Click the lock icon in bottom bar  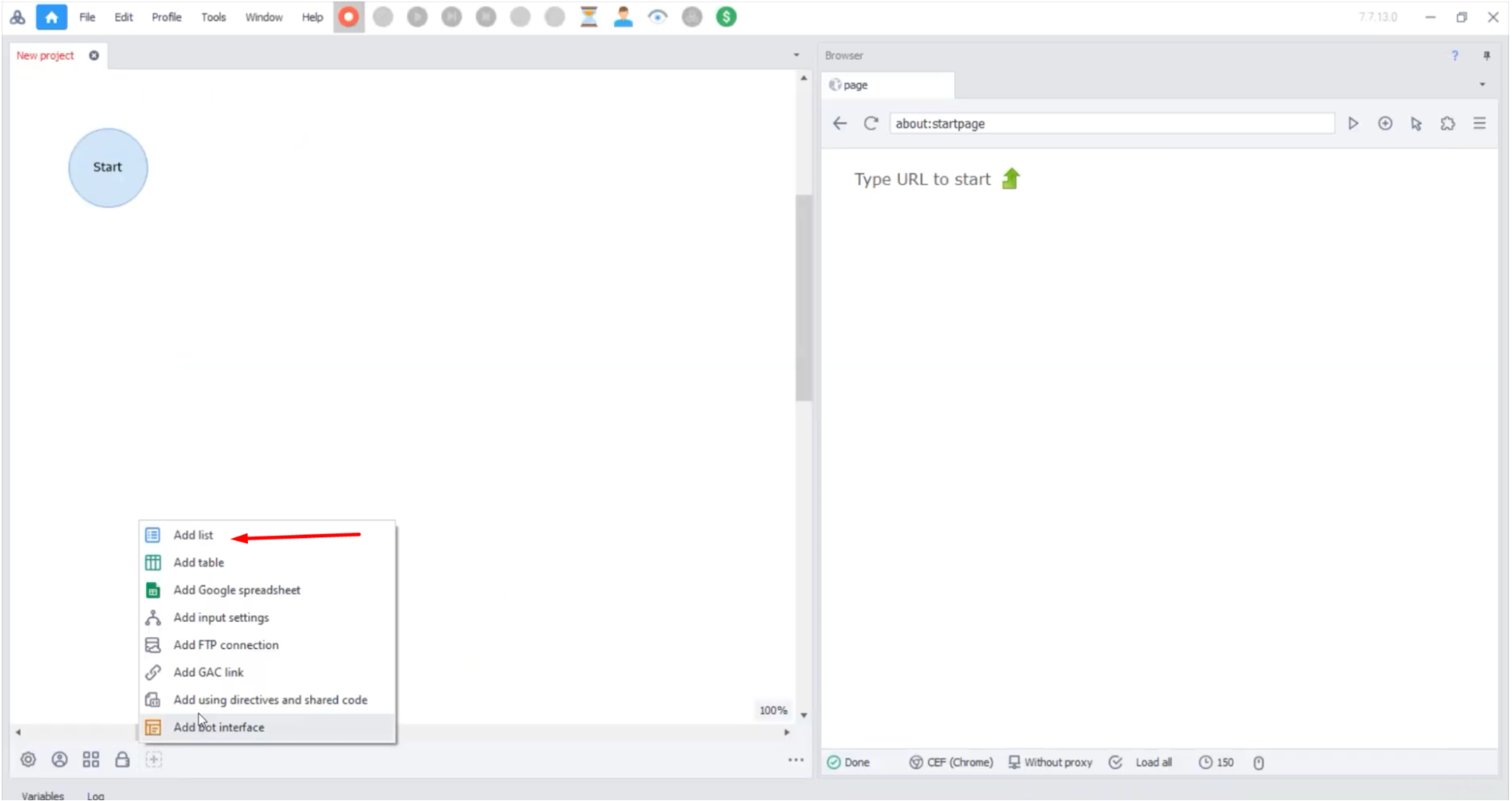(122, 759)
